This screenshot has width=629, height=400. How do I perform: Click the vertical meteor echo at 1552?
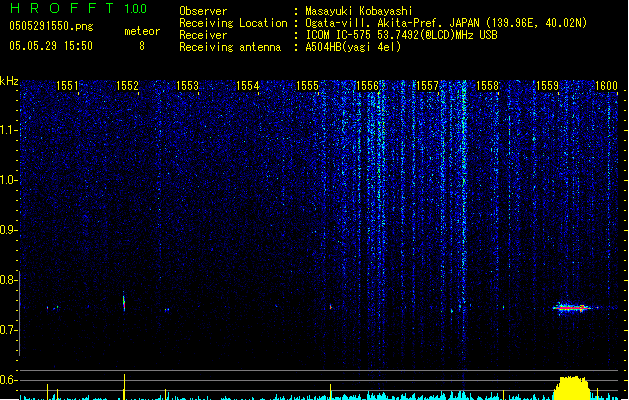tap(124, 301)
